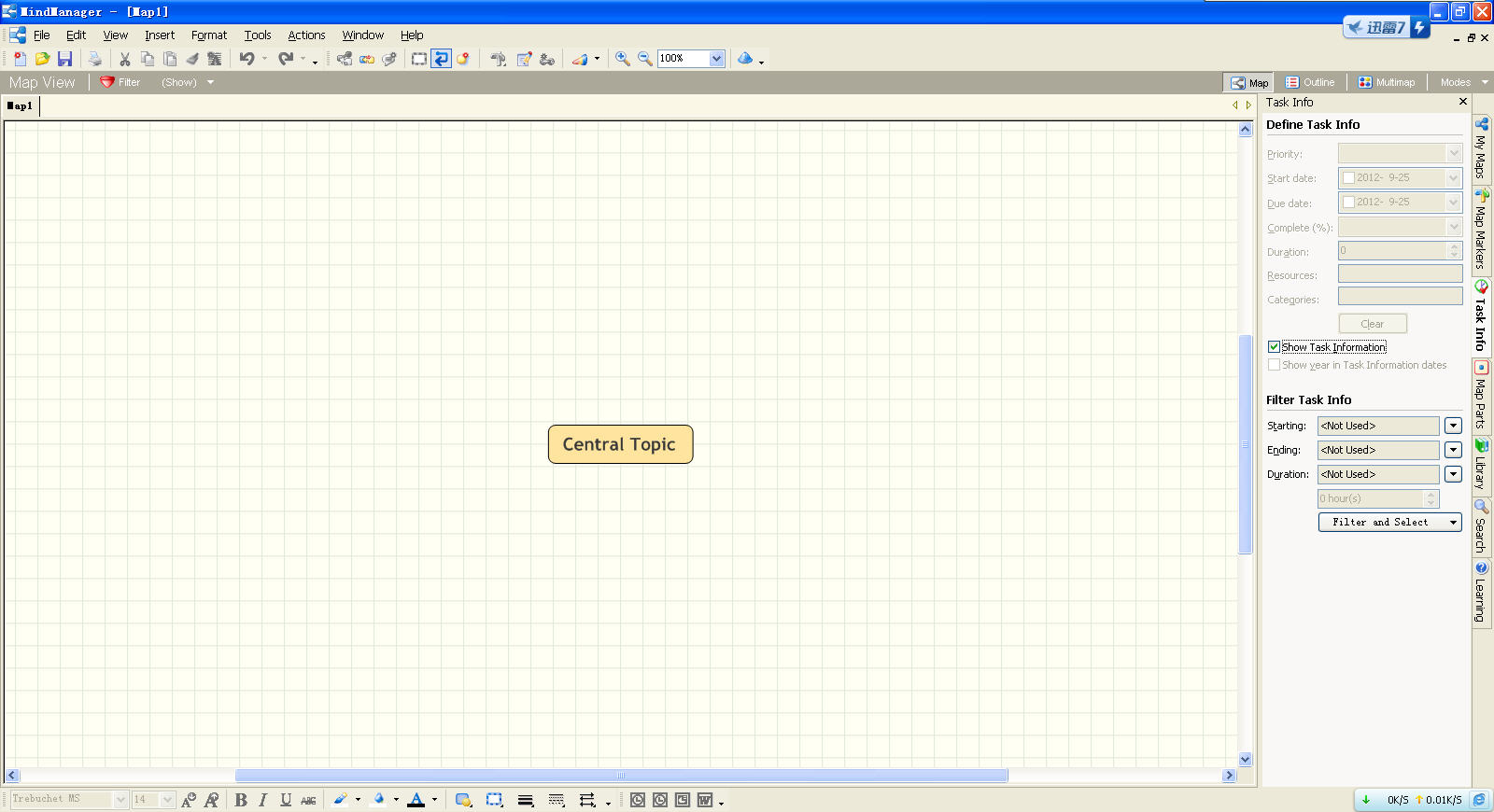Click the Save icon in toolbar
Image resolution: width=1494 pixels, height=812 pixels.
(x=64, y=59)
